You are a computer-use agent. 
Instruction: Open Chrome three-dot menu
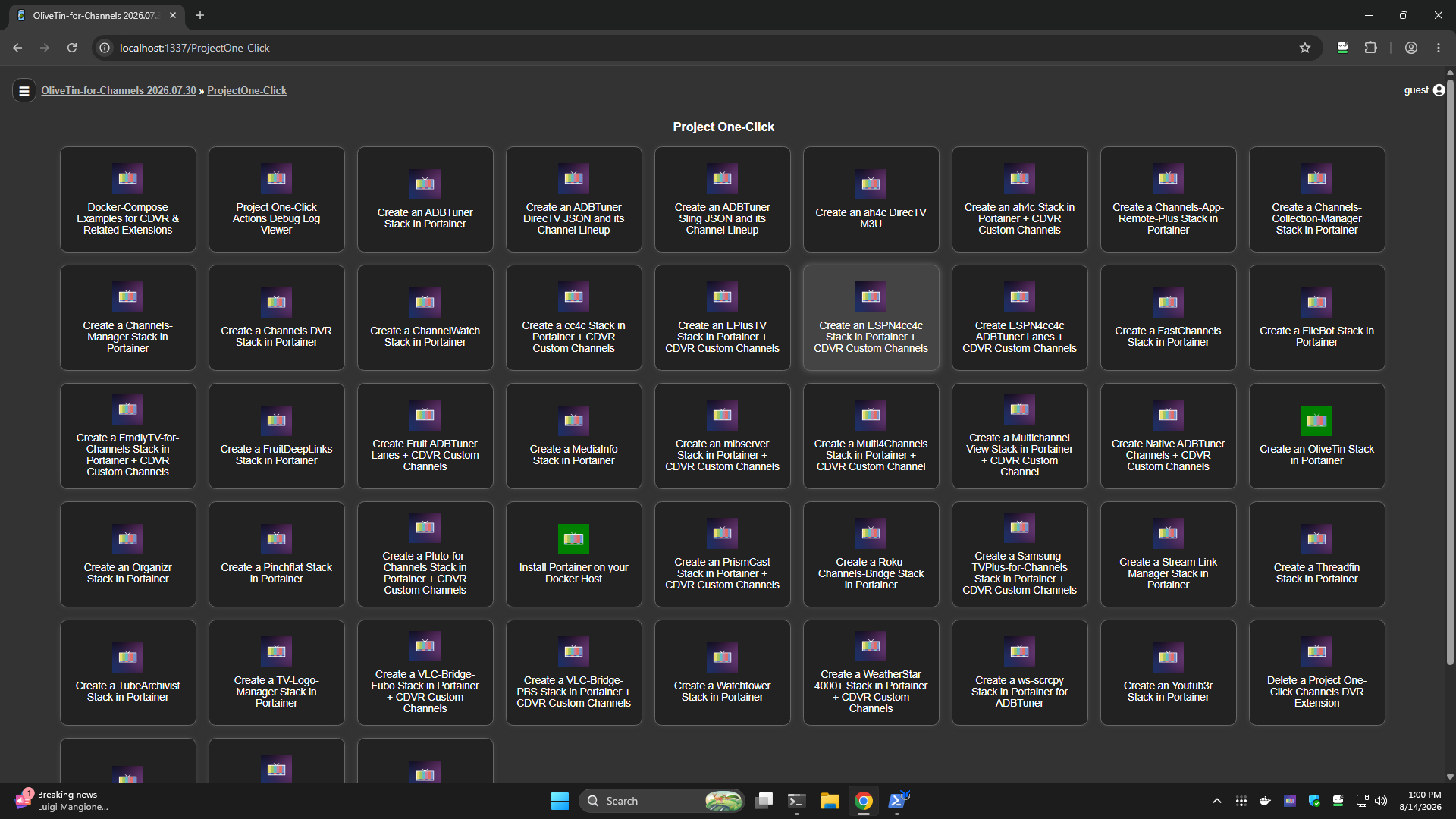(x=1439, y=48)
